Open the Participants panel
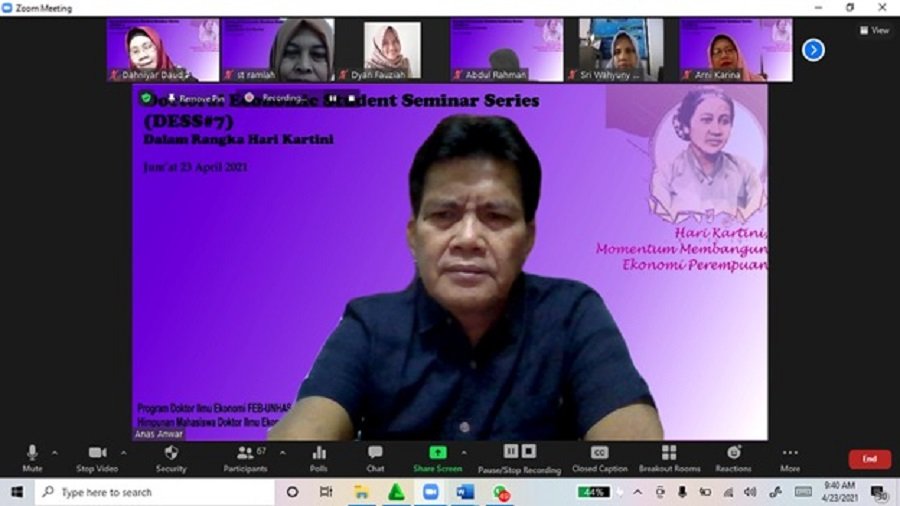 pyautogui.click(x=246, y=458)
